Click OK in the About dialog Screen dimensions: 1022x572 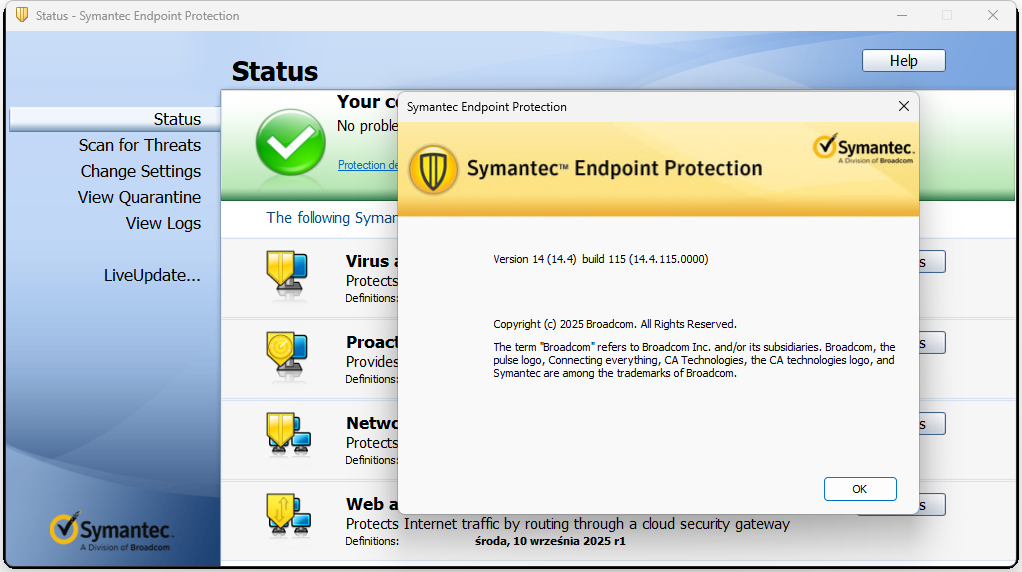tap(860, 489)
